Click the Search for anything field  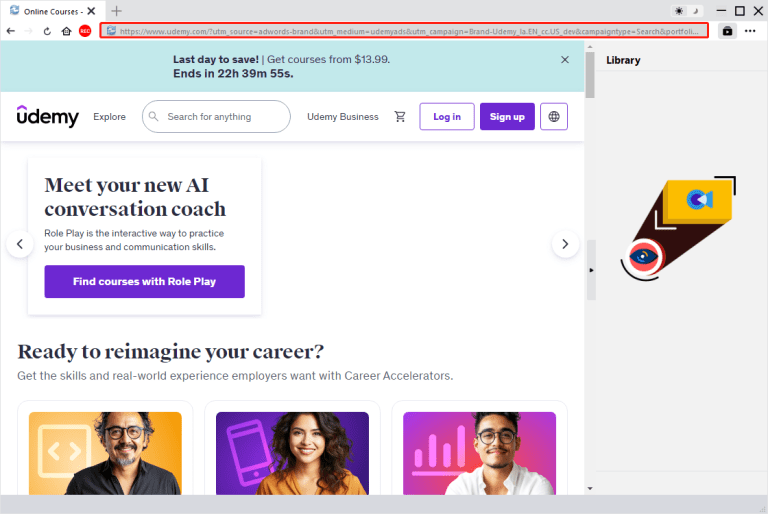[218, 117]
